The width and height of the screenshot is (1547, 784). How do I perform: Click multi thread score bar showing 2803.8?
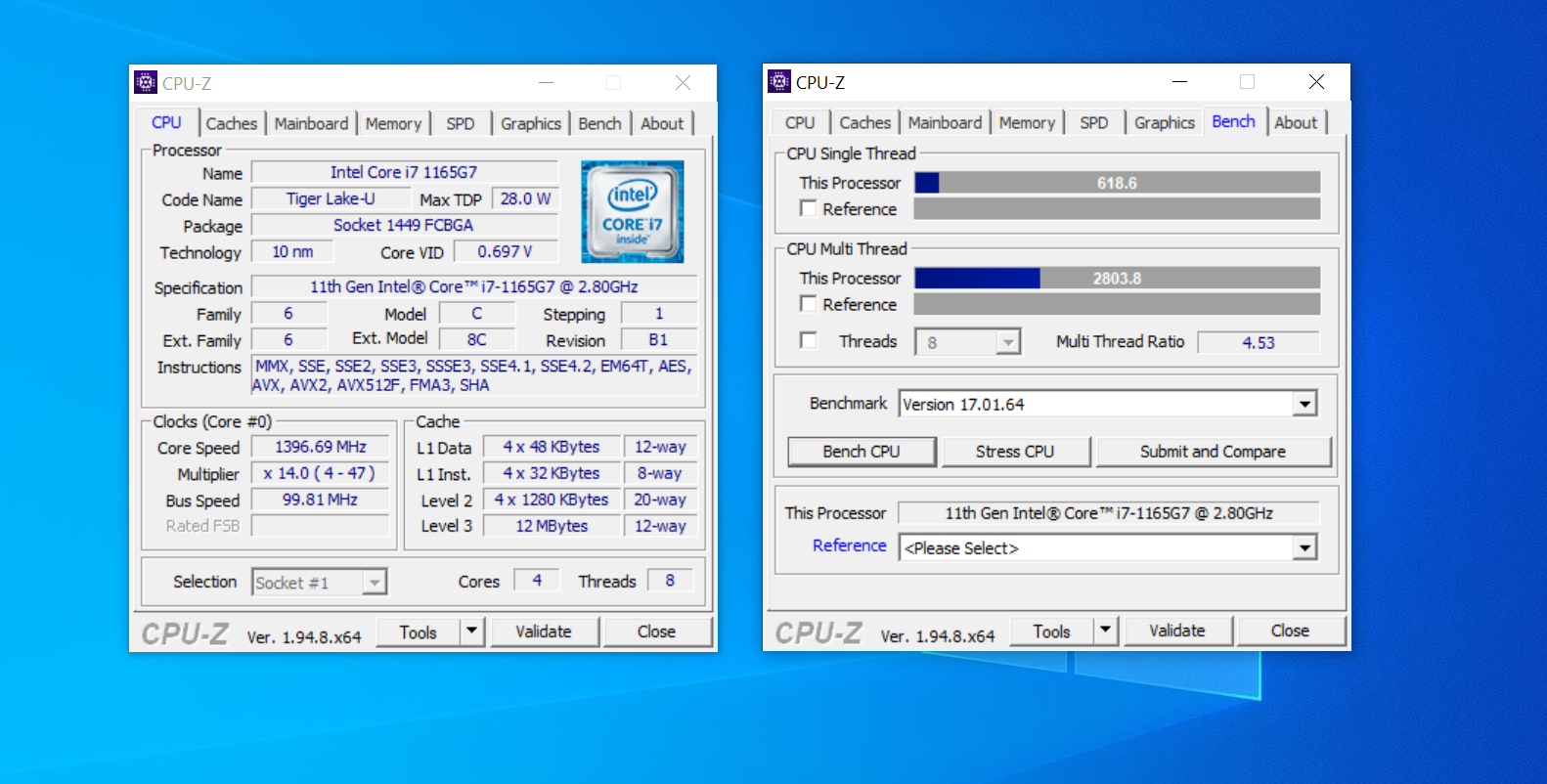(1117, 279)
